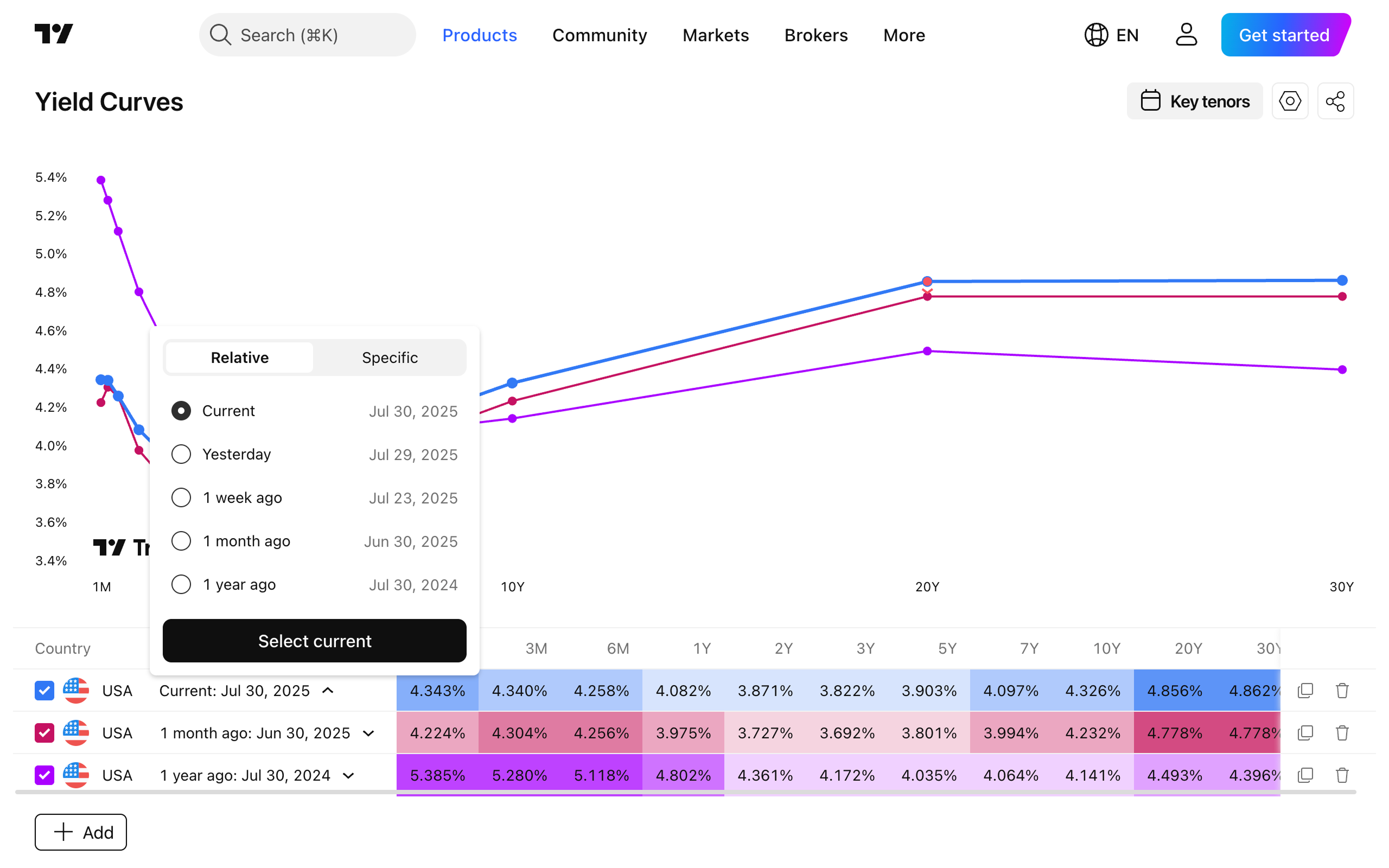Open the chart settings hexagon icon
1389x868 pixels.
[x=1290, y=101]
